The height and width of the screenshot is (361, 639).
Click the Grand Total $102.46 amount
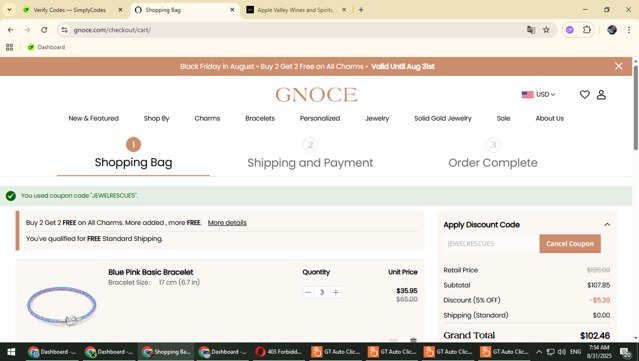pyautogui.click(x=595, y=336)
